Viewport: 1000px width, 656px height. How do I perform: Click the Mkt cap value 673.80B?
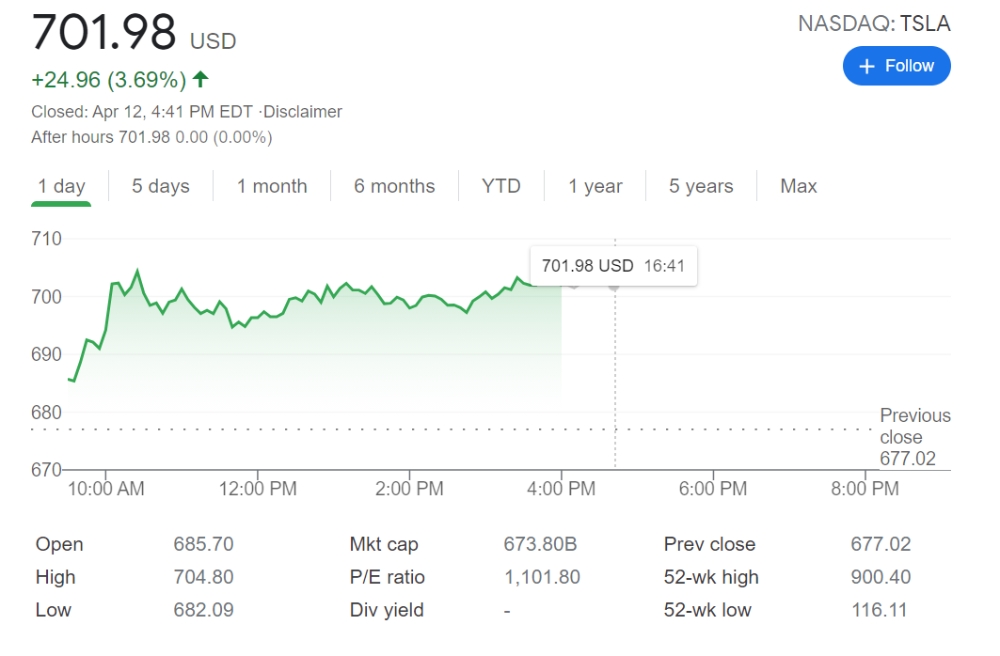(540, 545)
